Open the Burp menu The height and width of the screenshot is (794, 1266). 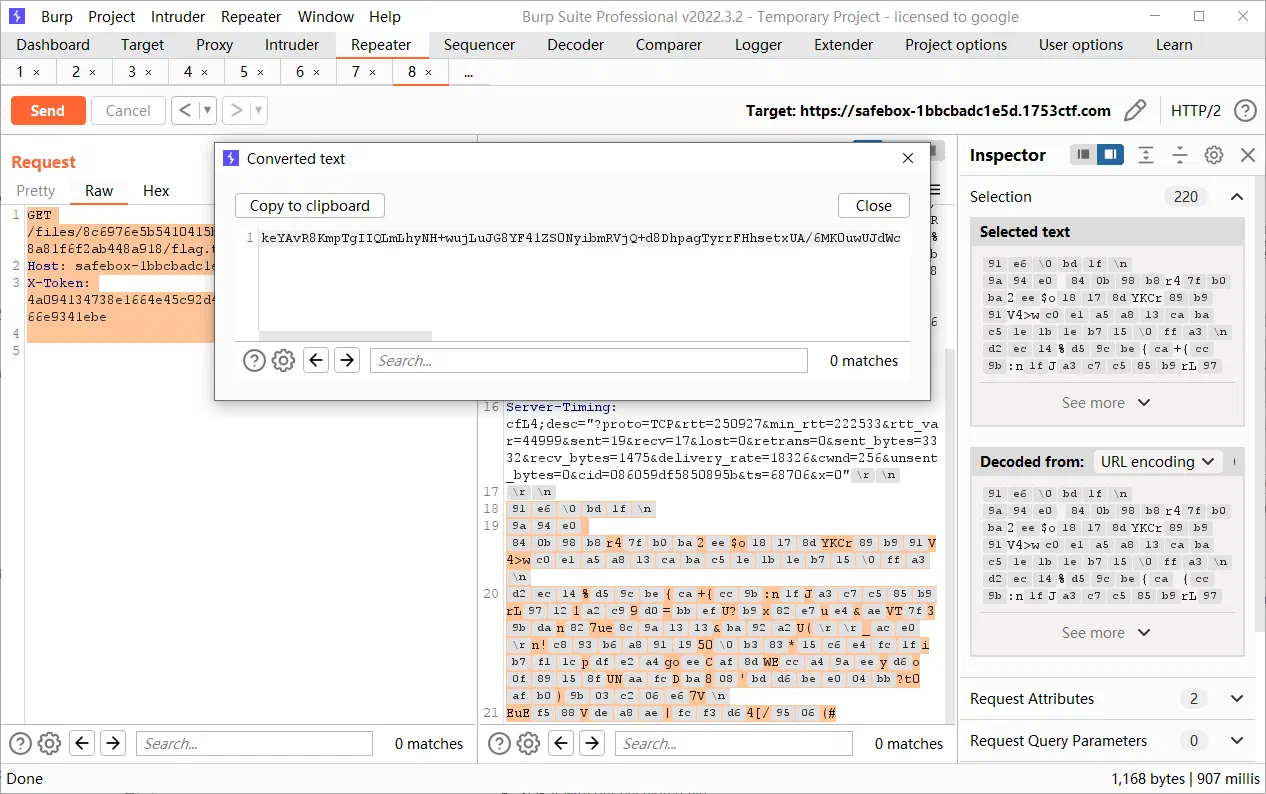57,16
